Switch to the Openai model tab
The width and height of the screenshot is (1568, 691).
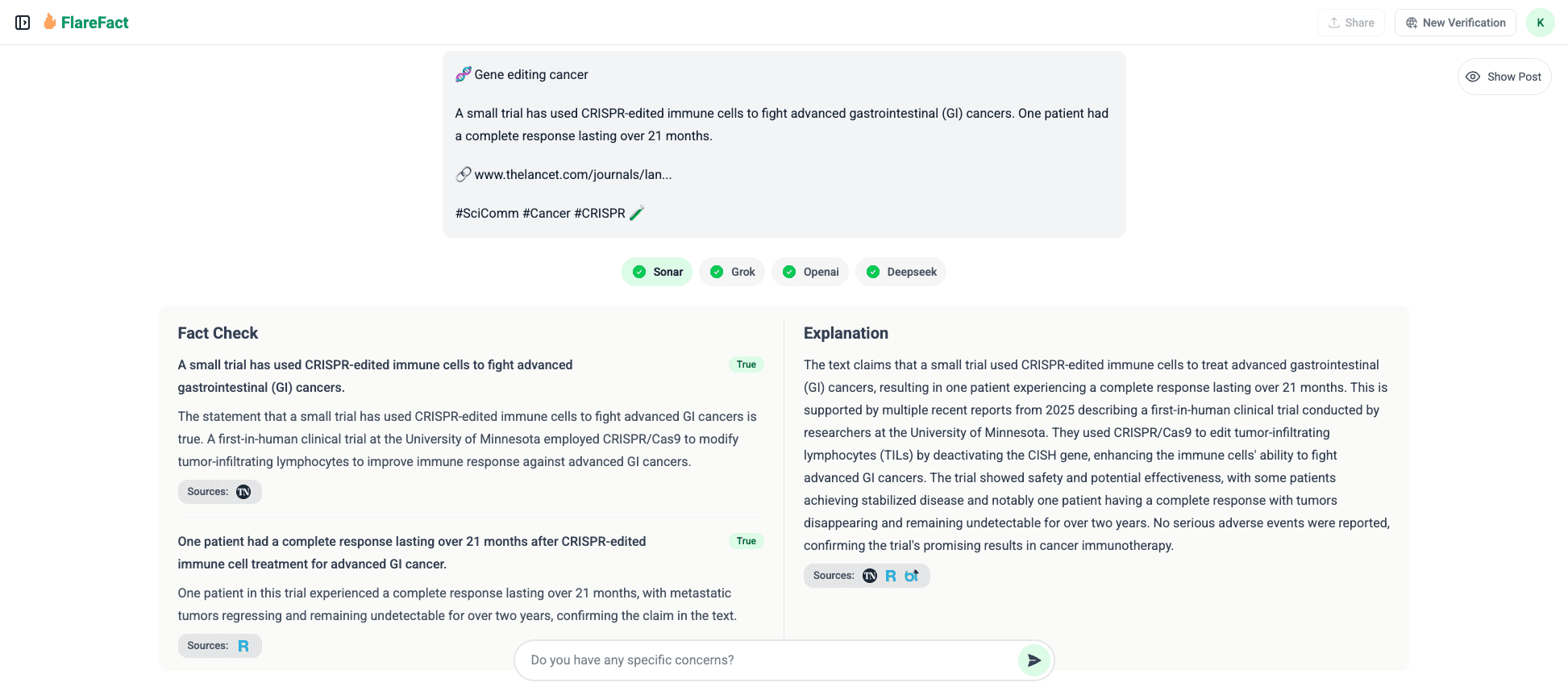coord(810,272)
